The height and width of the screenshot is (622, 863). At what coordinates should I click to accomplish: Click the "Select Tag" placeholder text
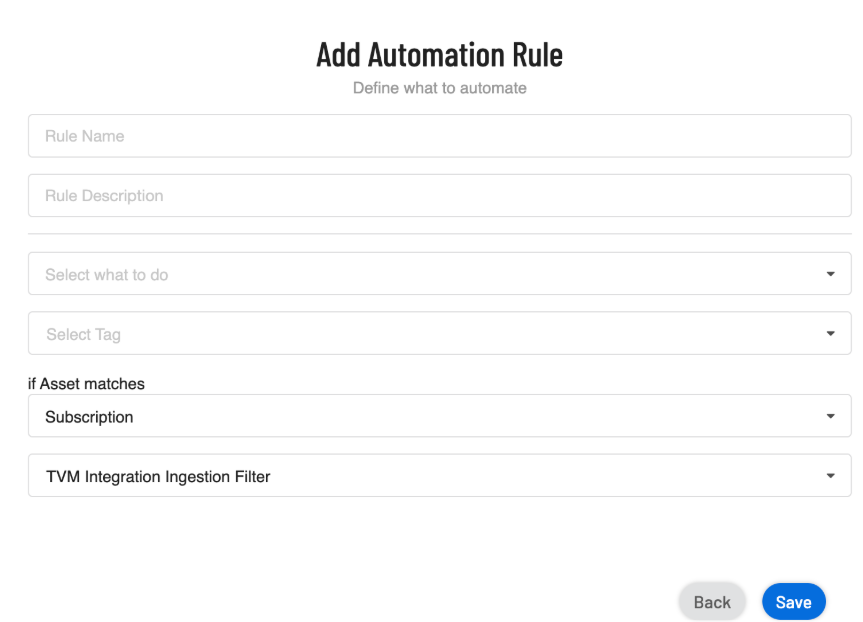(83, 335)
